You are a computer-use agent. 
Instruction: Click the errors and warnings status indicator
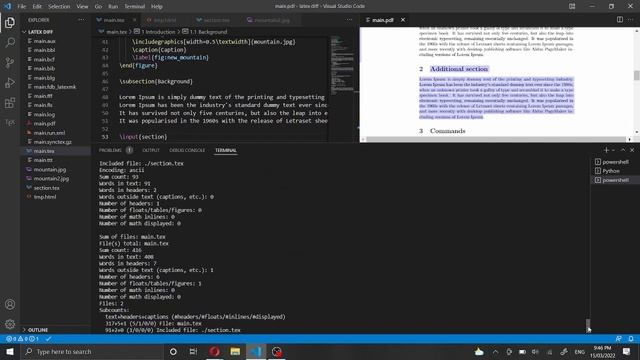[x=22, y=339]
